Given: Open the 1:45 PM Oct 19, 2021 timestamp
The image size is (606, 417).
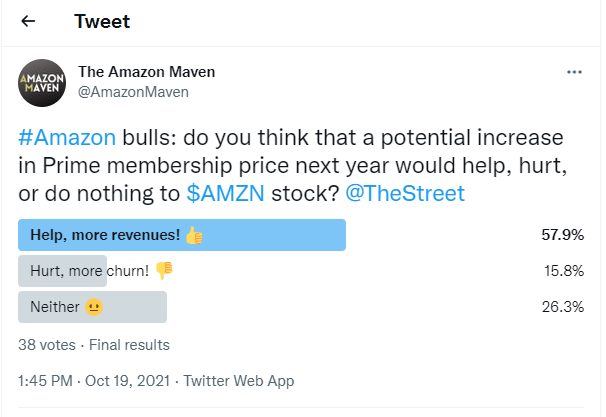Looking at the screenshot, I should (x=94, y=381).
